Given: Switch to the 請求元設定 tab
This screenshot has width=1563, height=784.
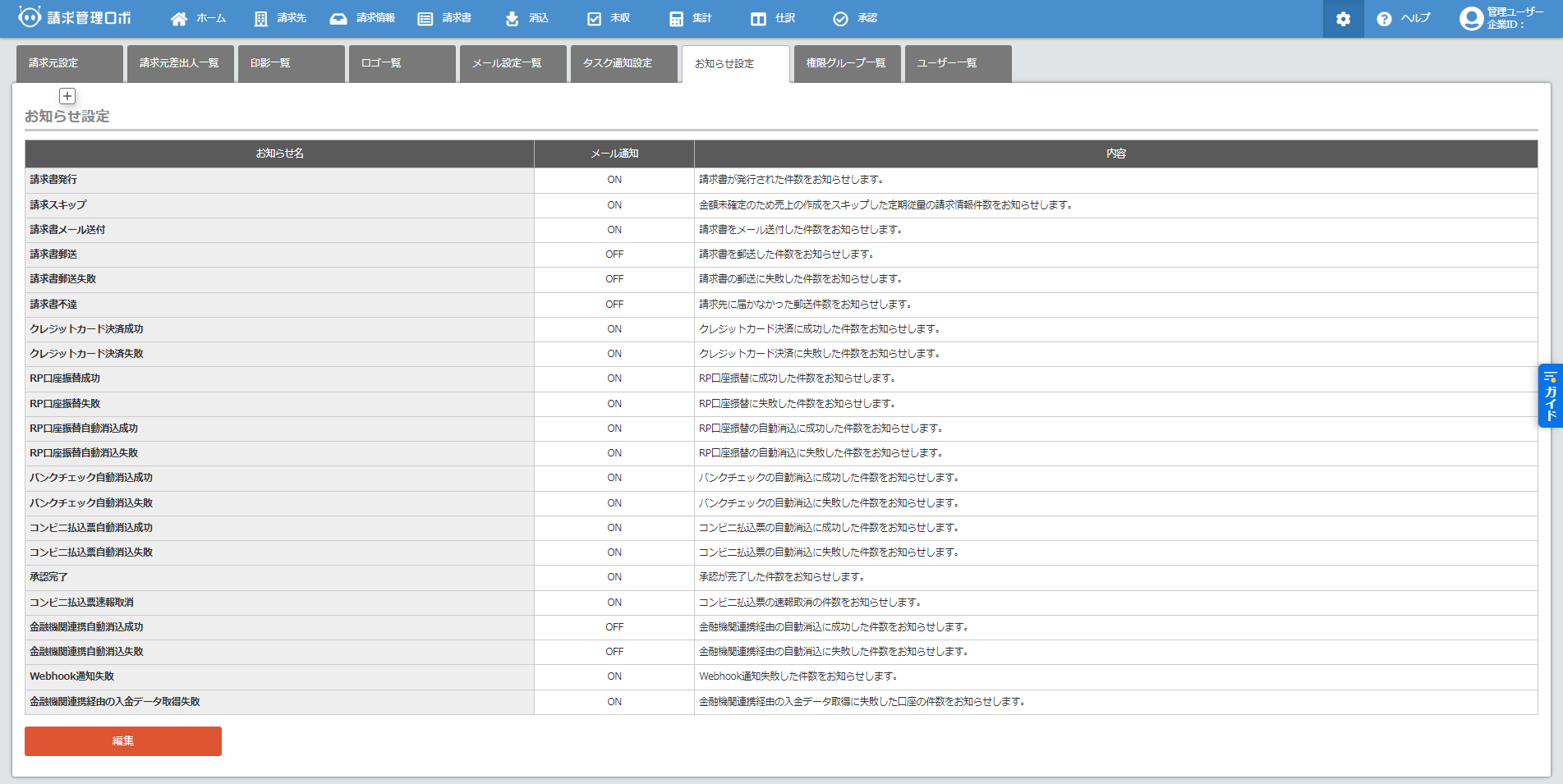Looking at the screenshot, I should pyautogui.click(x=69, y=63).
